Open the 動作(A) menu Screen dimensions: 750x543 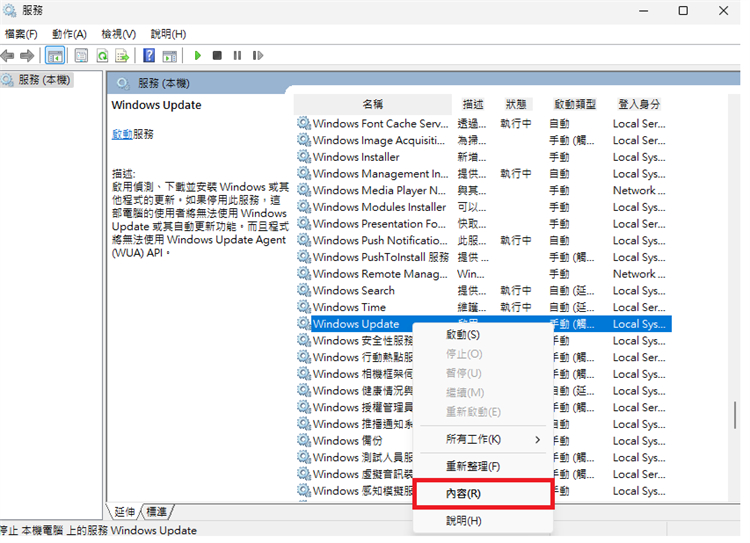point(69,34)
